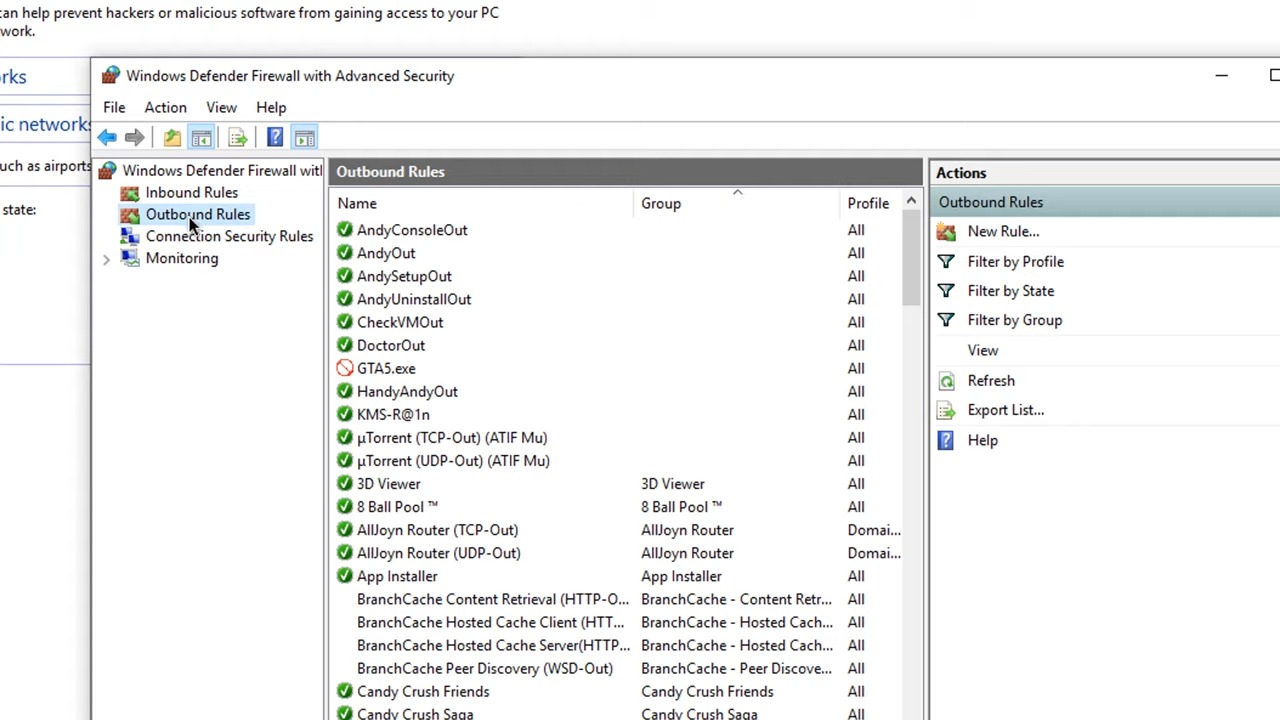The image size is (1280, 720).
Task: Open the File menu
Action: click(x=114, y=107)
